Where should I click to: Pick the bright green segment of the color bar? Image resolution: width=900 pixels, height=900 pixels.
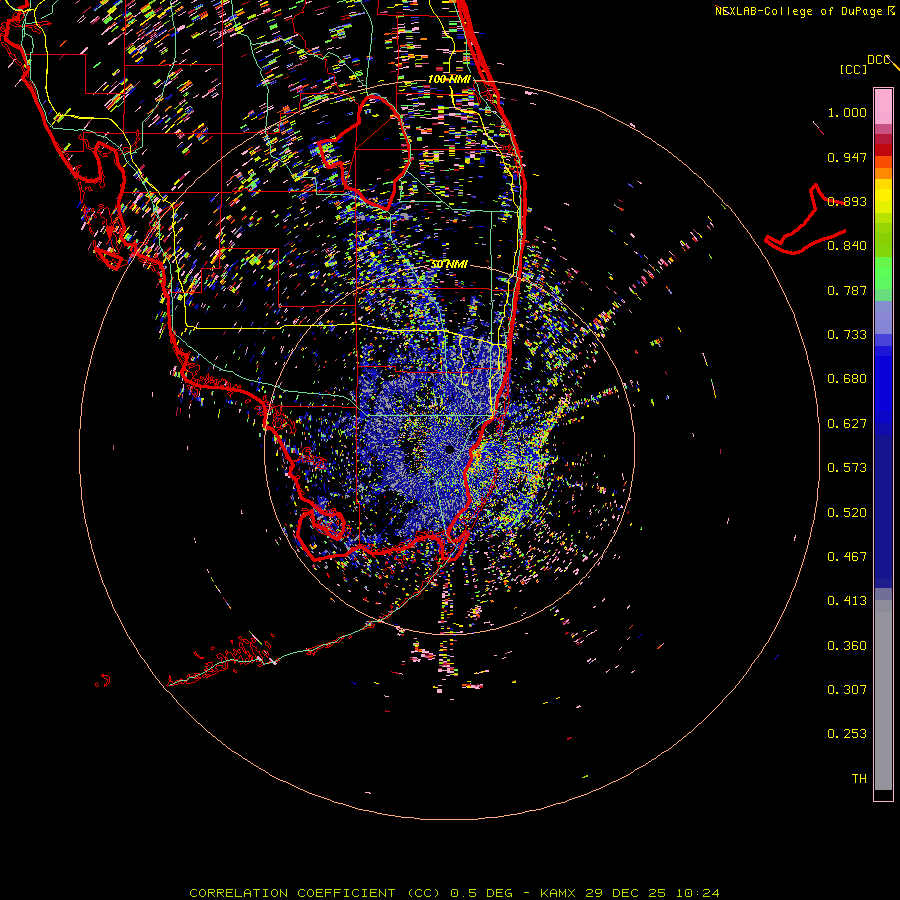tap(883, 273)
